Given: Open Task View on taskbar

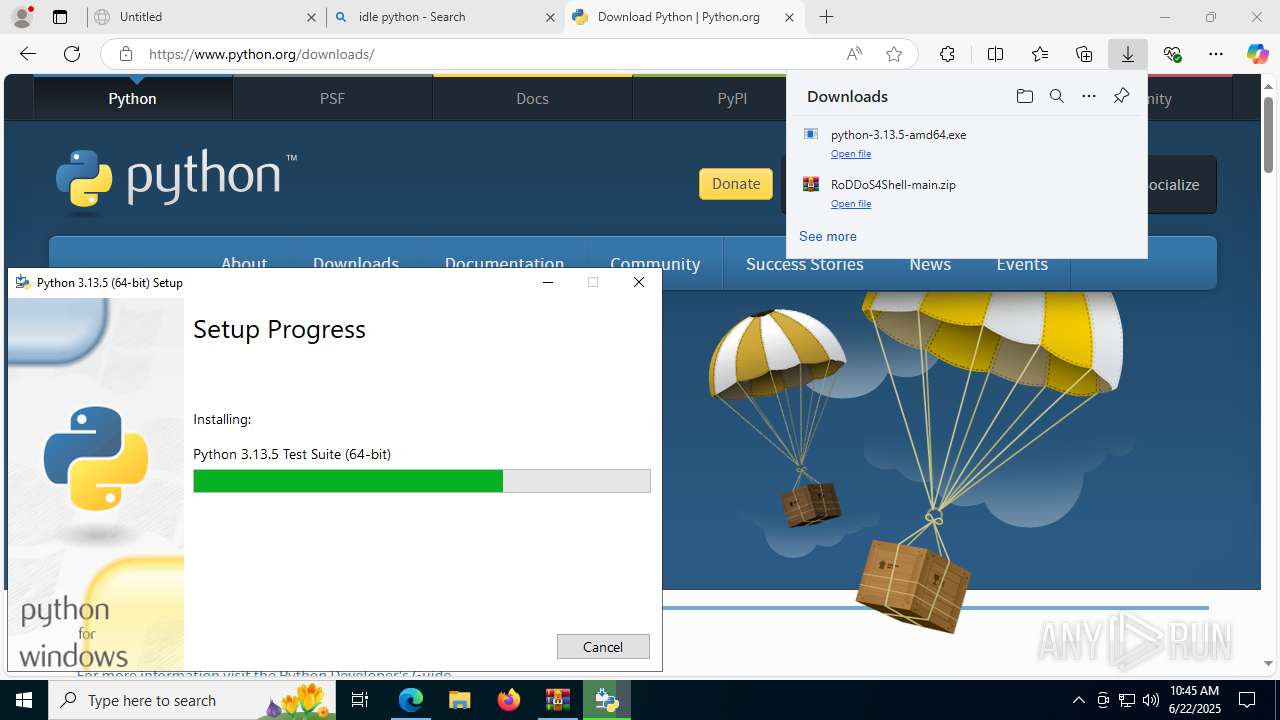Looking at the screenshot, I should pos(360,700).
